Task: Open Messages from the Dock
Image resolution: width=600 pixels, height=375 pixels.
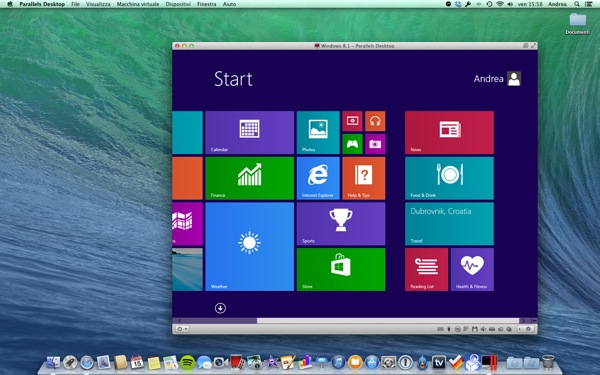Action: [x=204, y=362]
